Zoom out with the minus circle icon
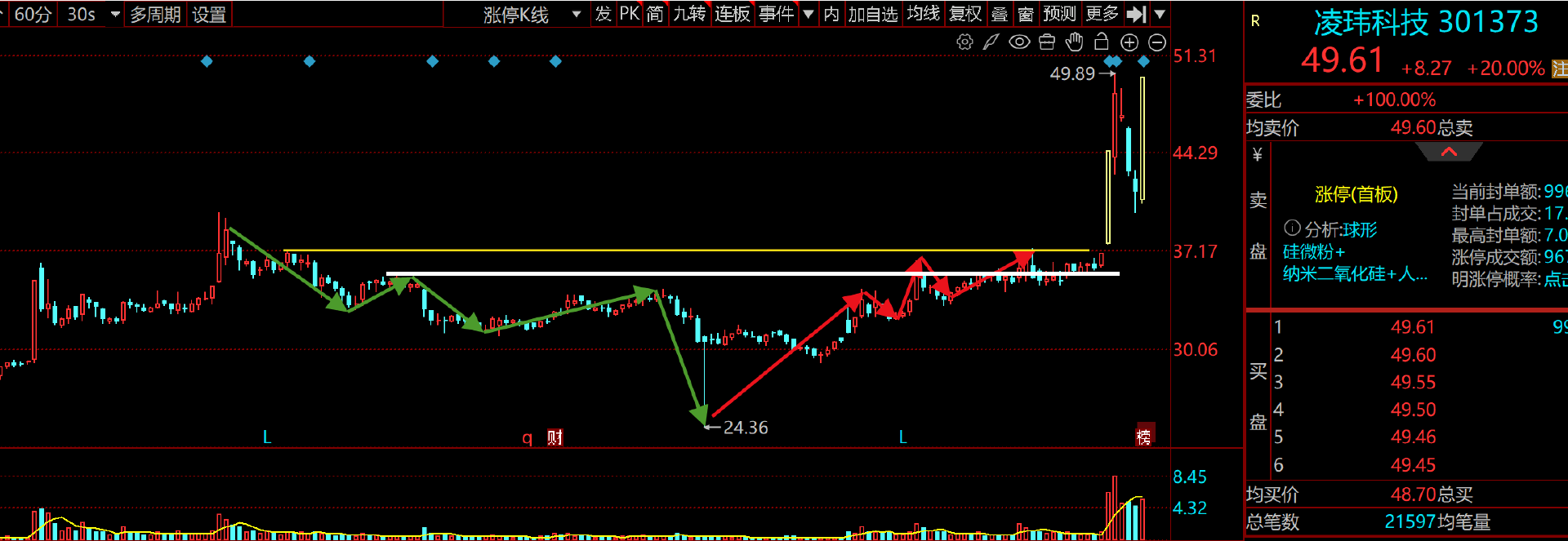This screenshot has width=1568, height=541. (x=1157, y=42)
